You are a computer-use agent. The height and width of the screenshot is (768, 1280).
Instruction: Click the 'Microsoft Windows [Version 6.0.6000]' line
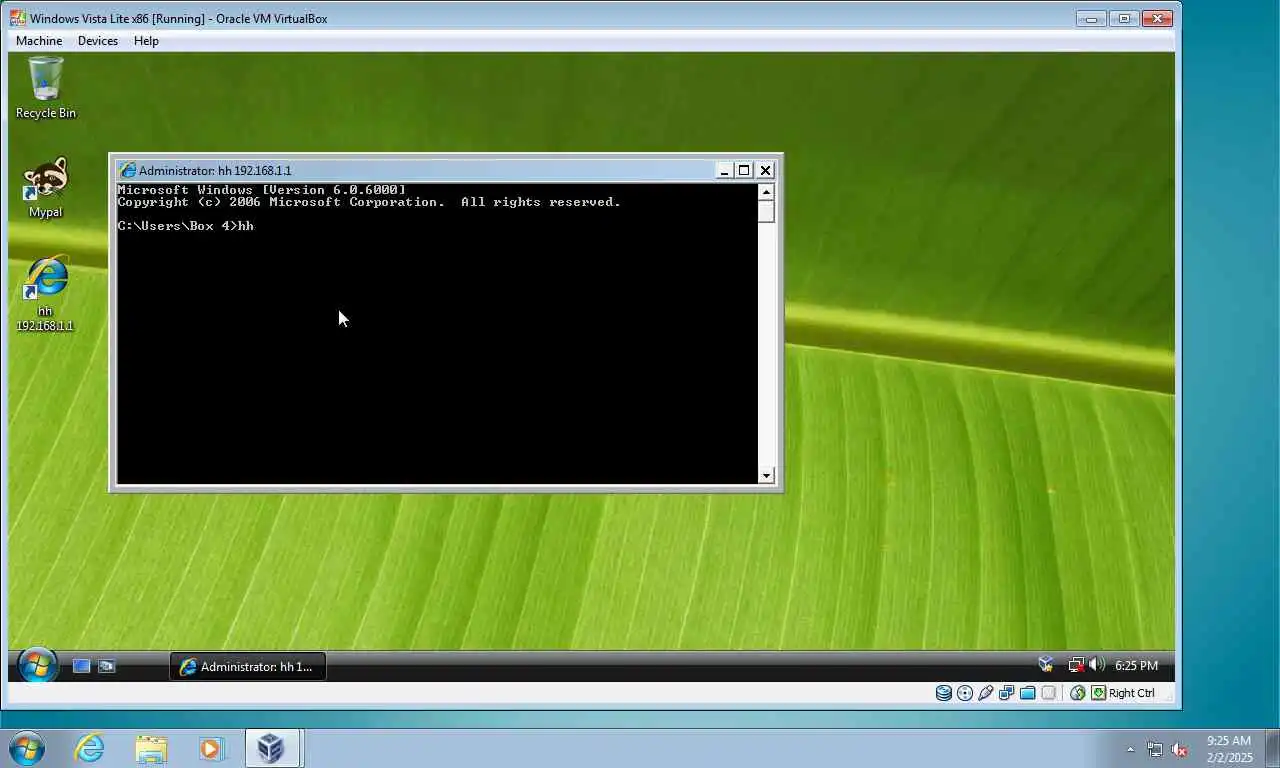261,190
